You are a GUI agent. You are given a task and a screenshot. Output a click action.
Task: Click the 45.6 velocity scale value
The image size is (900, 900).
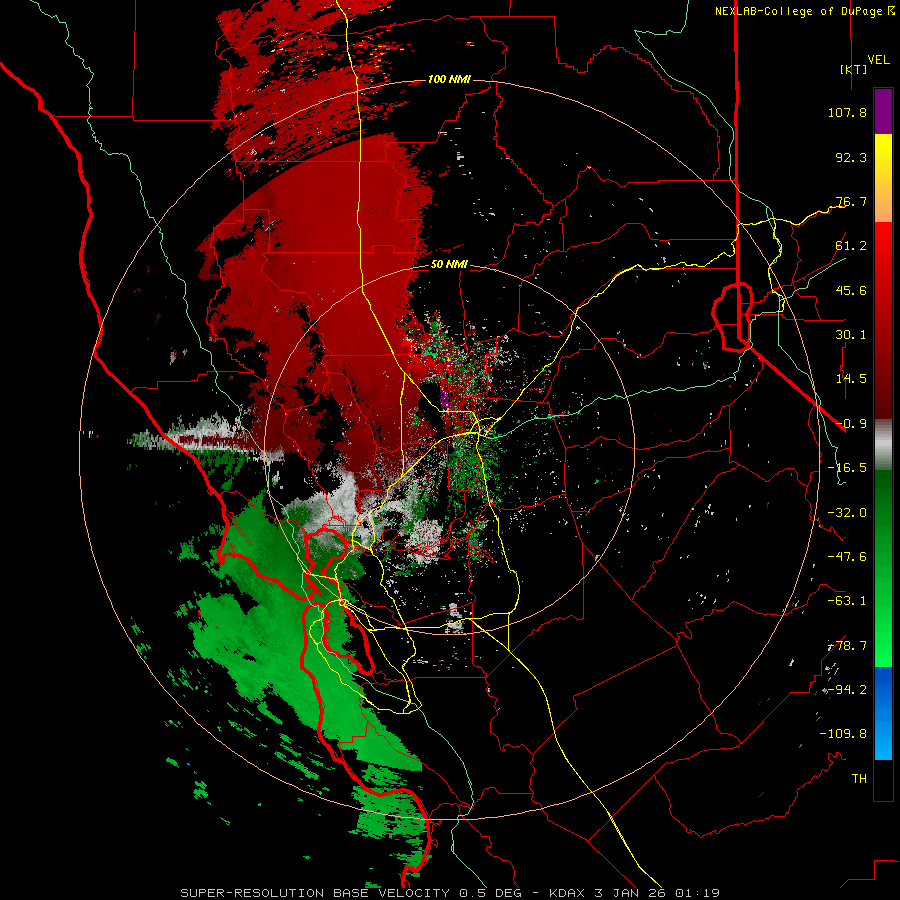click(x=851, y=290)
